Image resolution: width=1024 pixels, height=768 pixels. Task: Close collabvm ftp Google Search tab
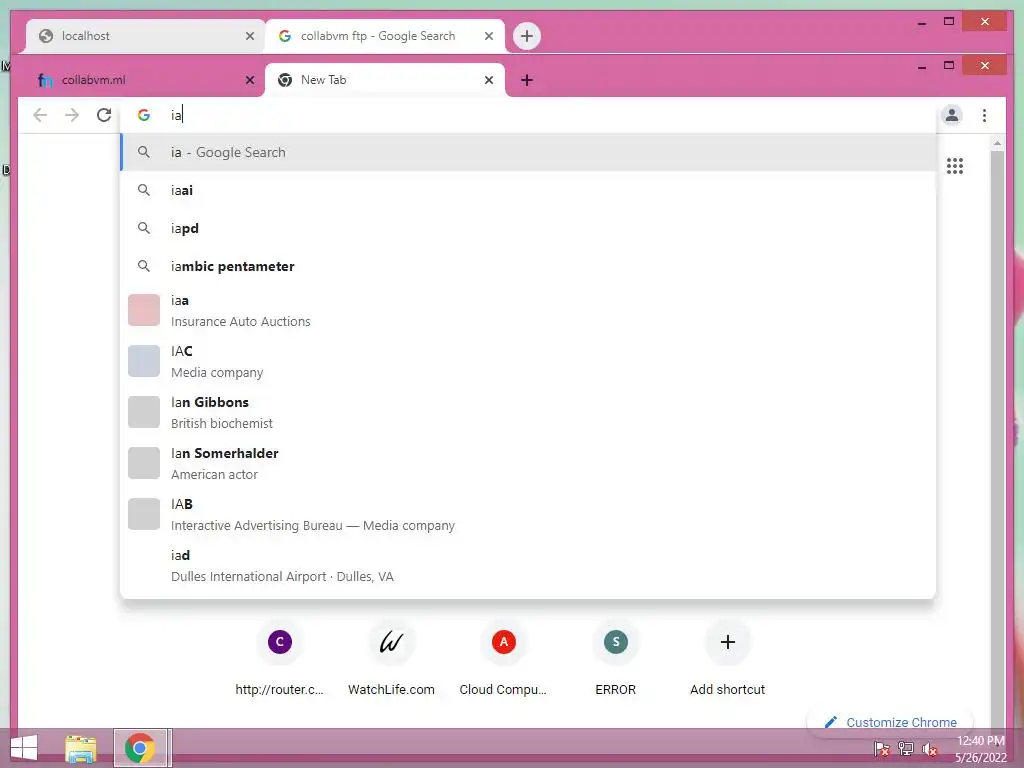(x=488, y=36)
